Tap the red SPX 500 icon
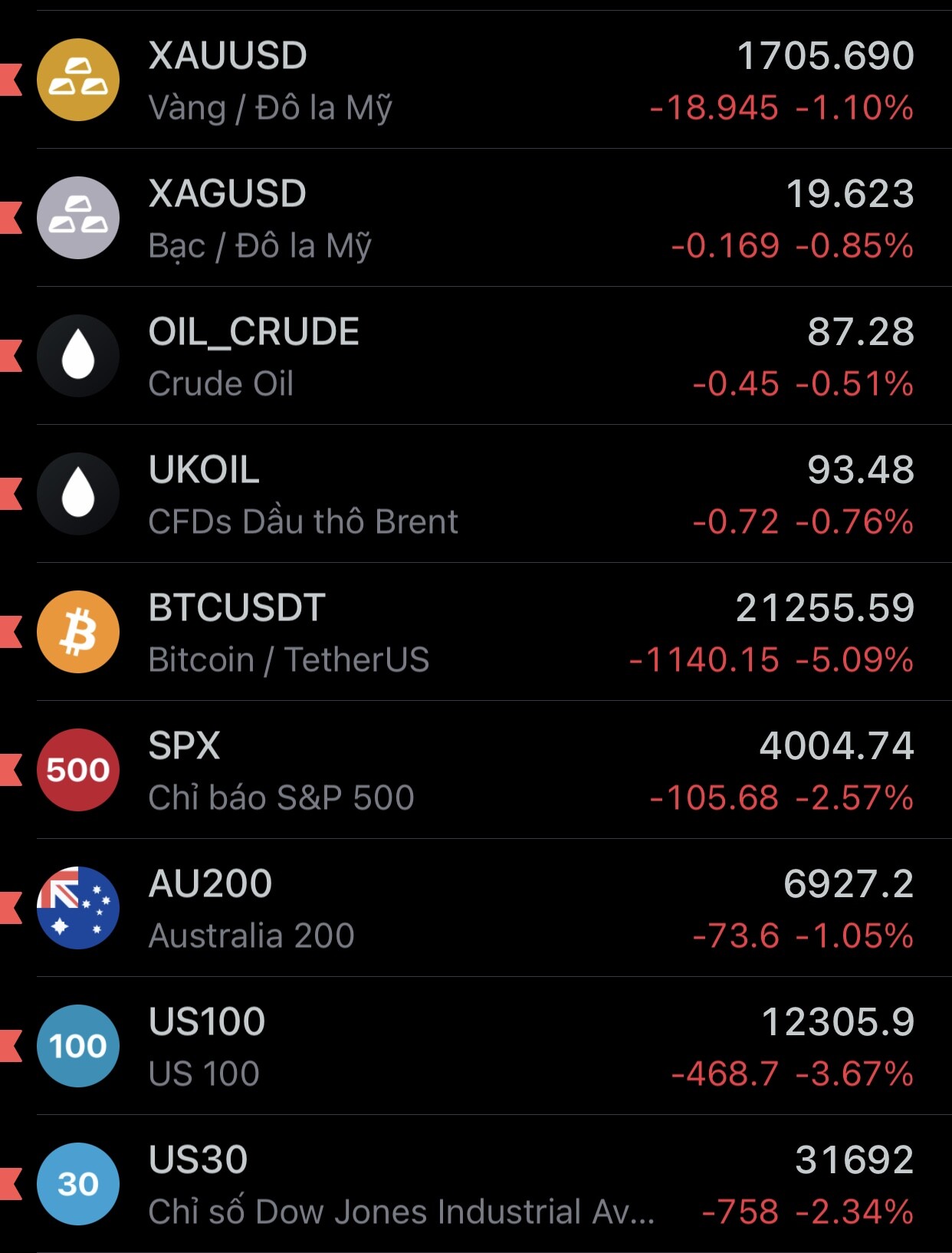Viewport: 952px width, 1253px height. (78, 770)
